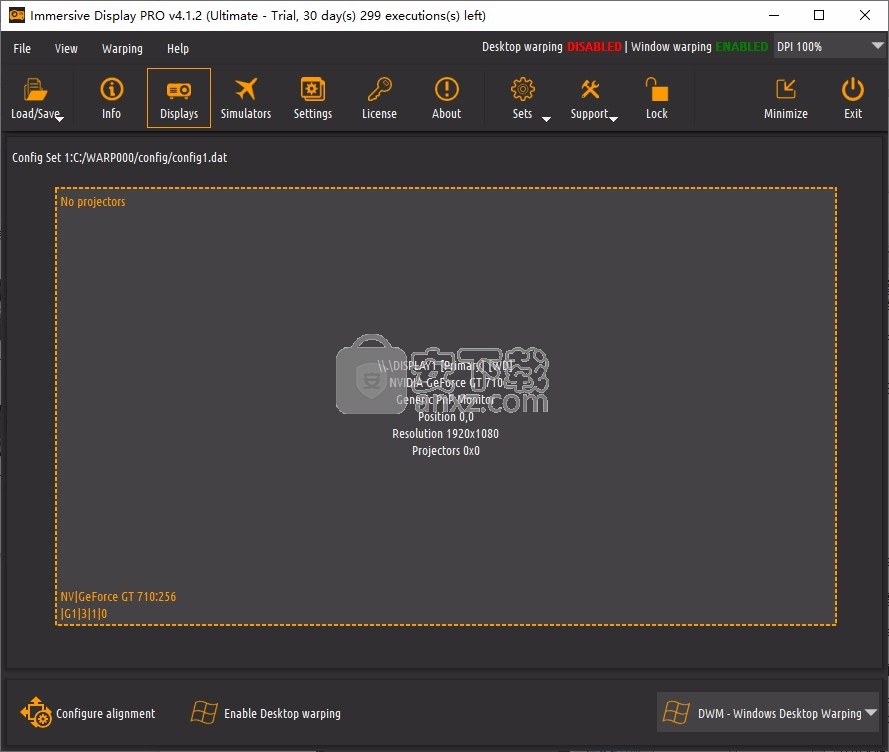
Task: Click the Configure alignment icon
Action: click(x=36, y=712)
